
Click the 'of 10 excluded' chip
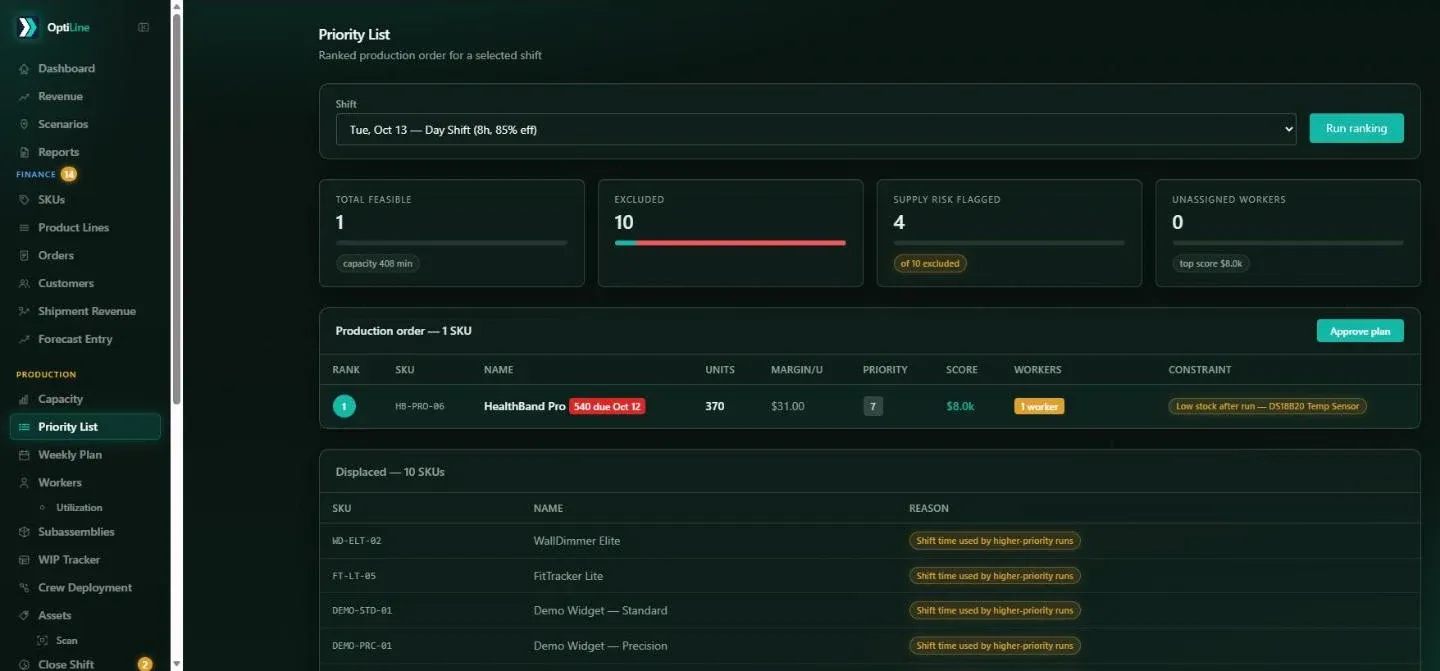click(x=930, y=264)
